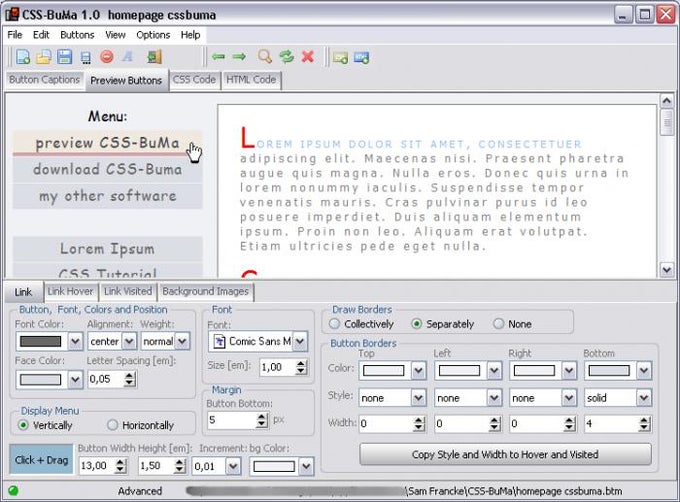
Task: Open the Edit menu
Action: pyautogui.click(x=41, y=35)
